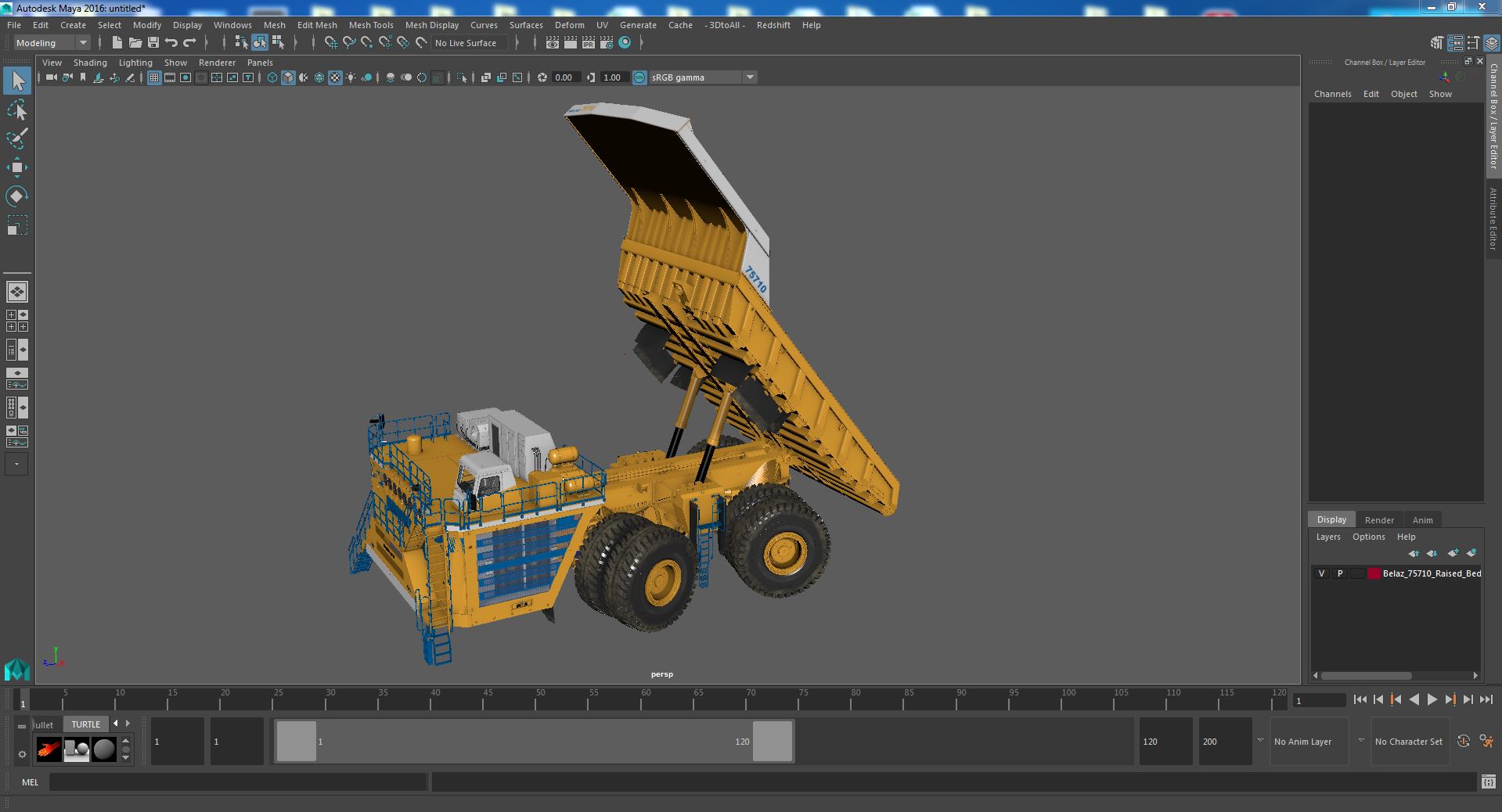Select the arrow Select tool
Viewport: 1502px width, 812px height.
click(x=17, y=81)
